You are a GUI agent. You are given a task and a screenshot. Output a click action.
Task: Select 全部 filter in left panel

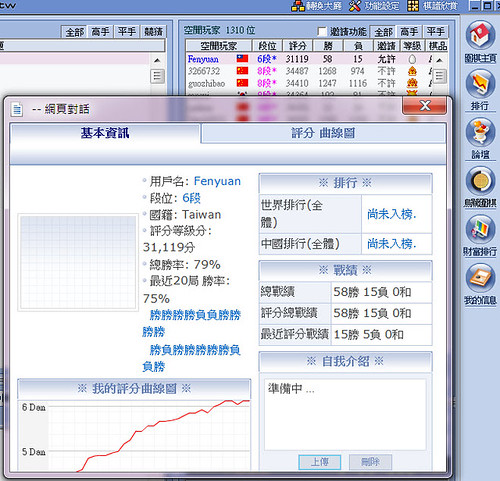point(74,32)
